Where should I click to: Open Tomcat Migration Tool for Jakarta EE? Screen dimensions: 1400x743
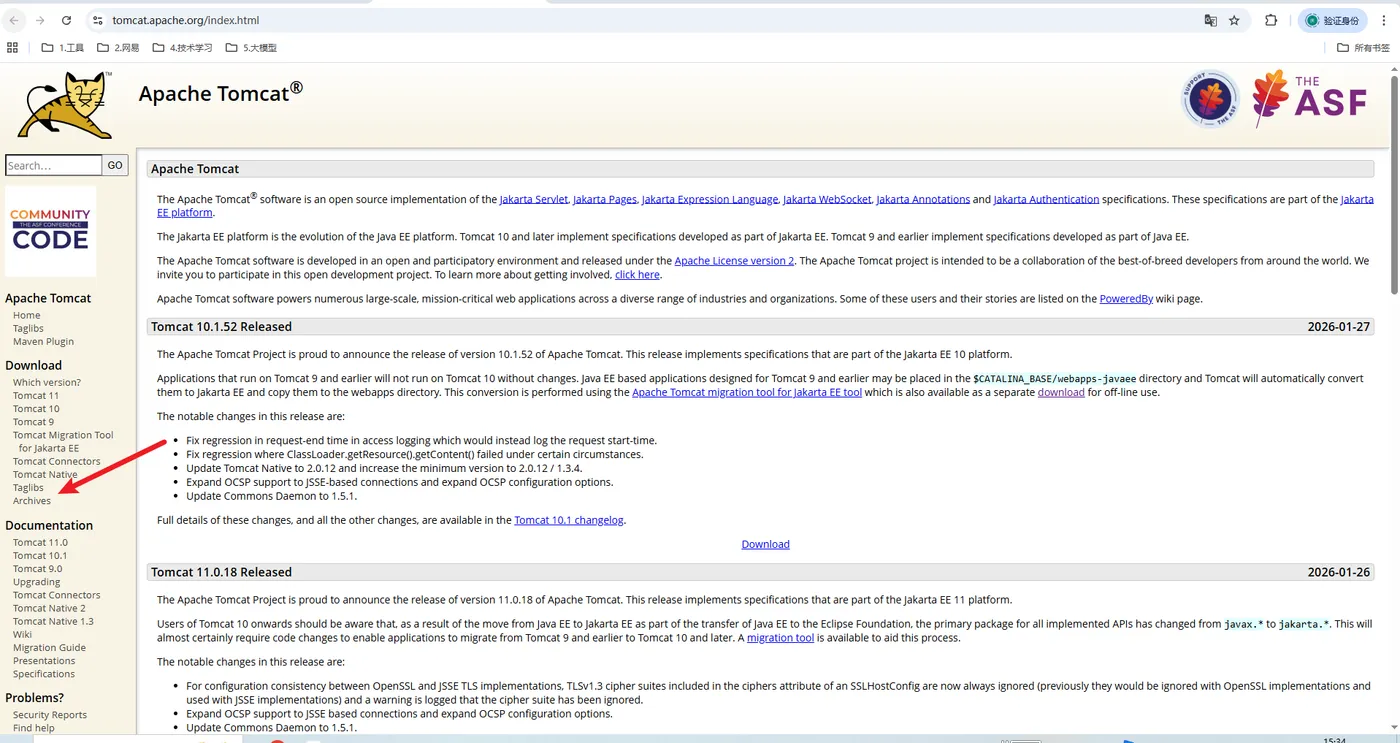[63, 441]
